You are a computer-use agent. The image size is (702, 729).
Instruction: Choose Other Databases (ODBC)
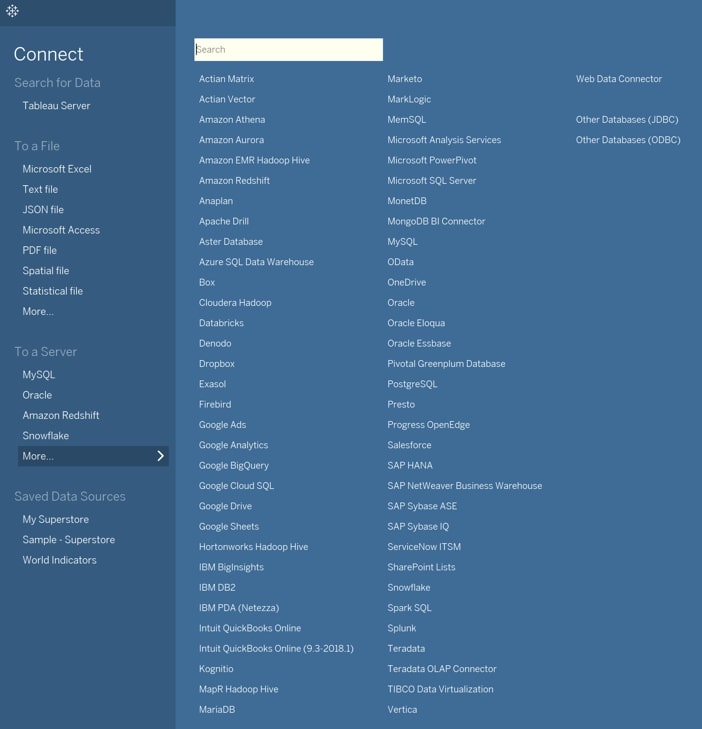tap(628, 140)
